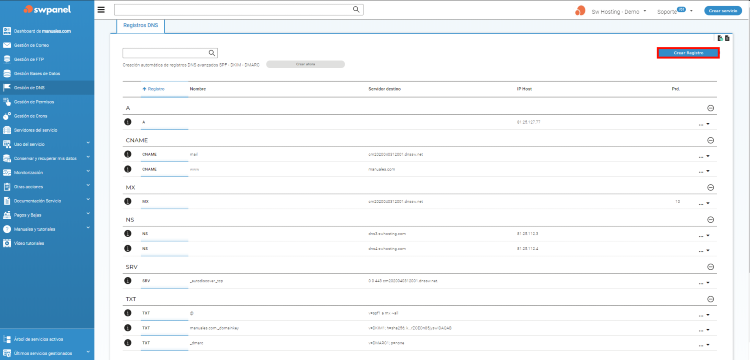Sort by the Registro column header

pyautogui.click(x=154, y=89)
